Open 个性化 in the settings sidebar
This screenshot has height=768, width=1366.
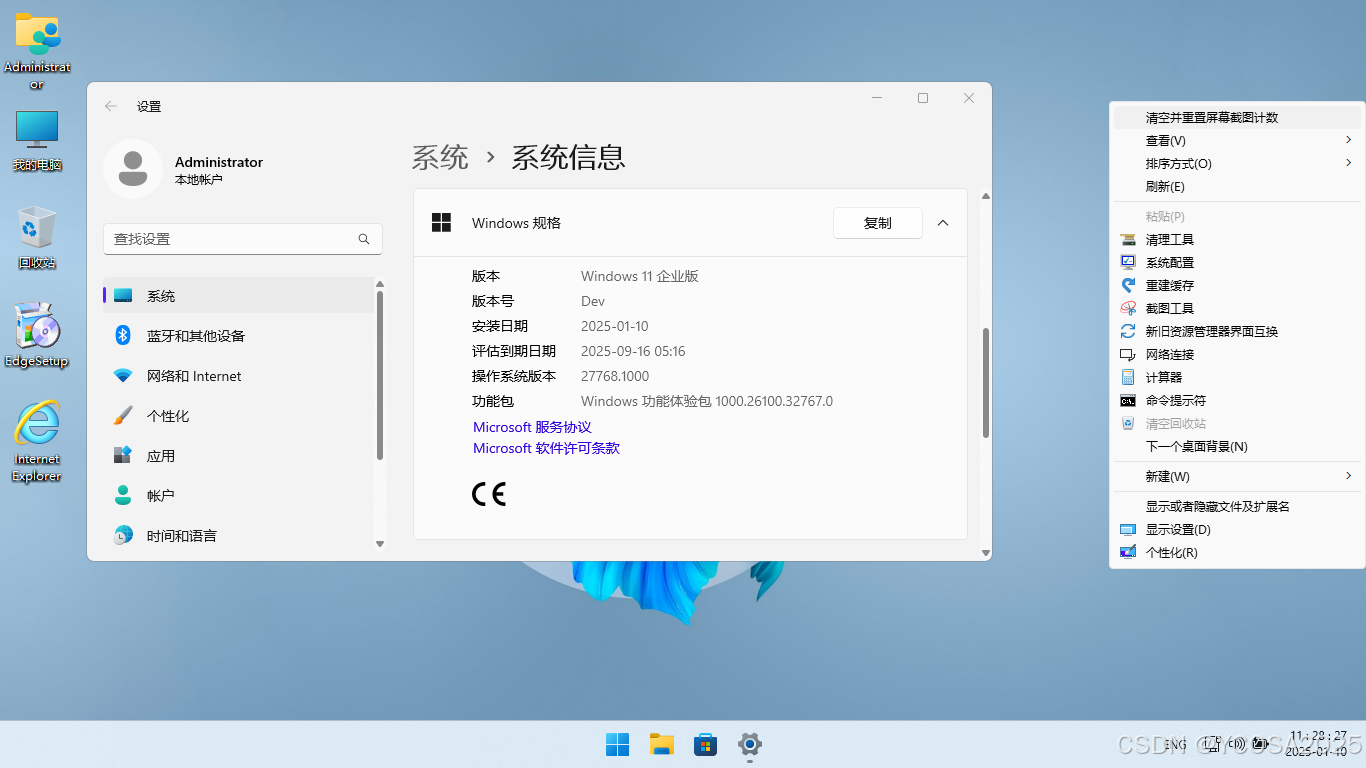click(x=238, y=416)
